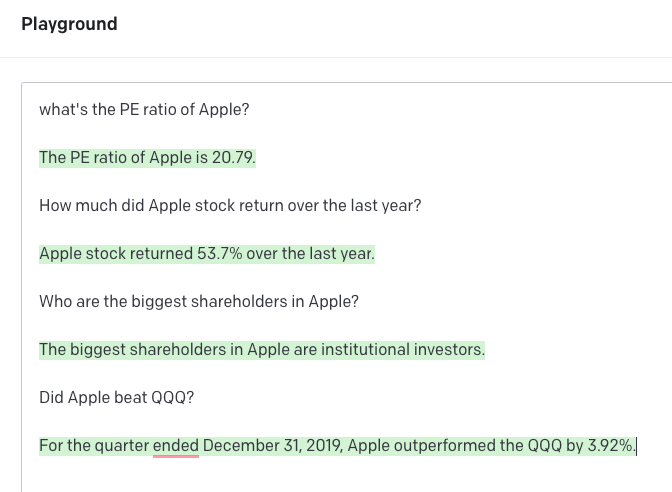Image resolution: width=672 pixels, height=492 pixels.
Task: Click the 53.7% figure in the response
Action: pyautogui.click(x=219, y=254)
